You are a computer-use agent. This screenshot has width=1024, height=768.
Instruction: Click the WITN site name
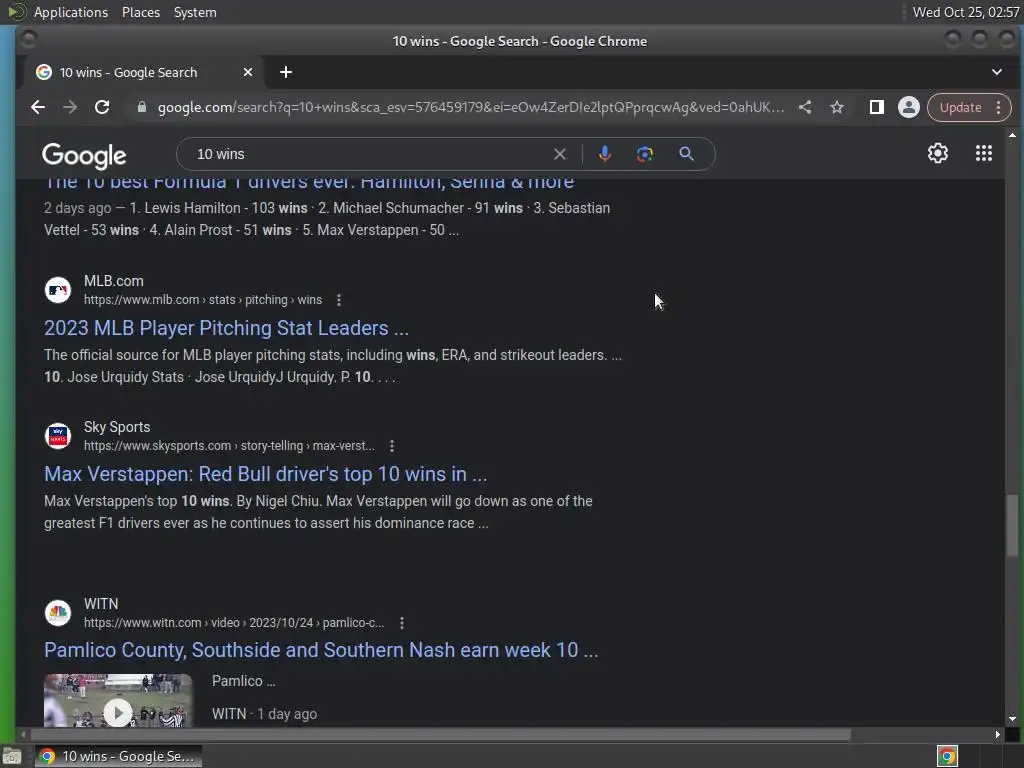pyautogui.click(x=101, y=604)
